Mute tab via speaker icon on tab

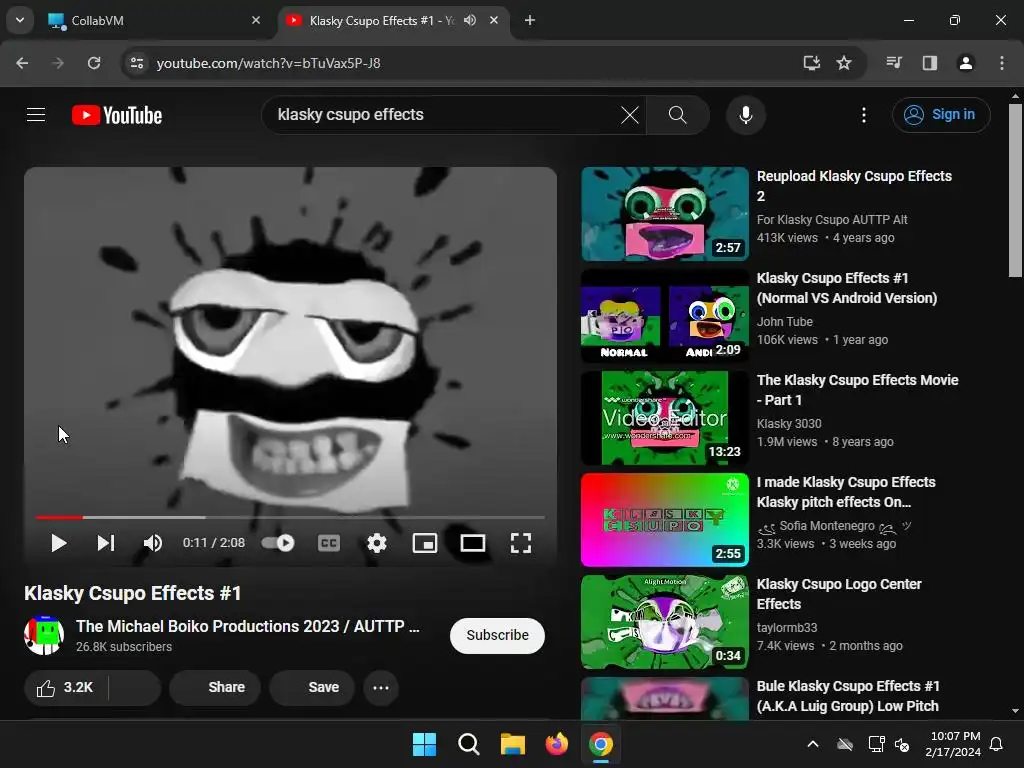click(x=470, y=20)
